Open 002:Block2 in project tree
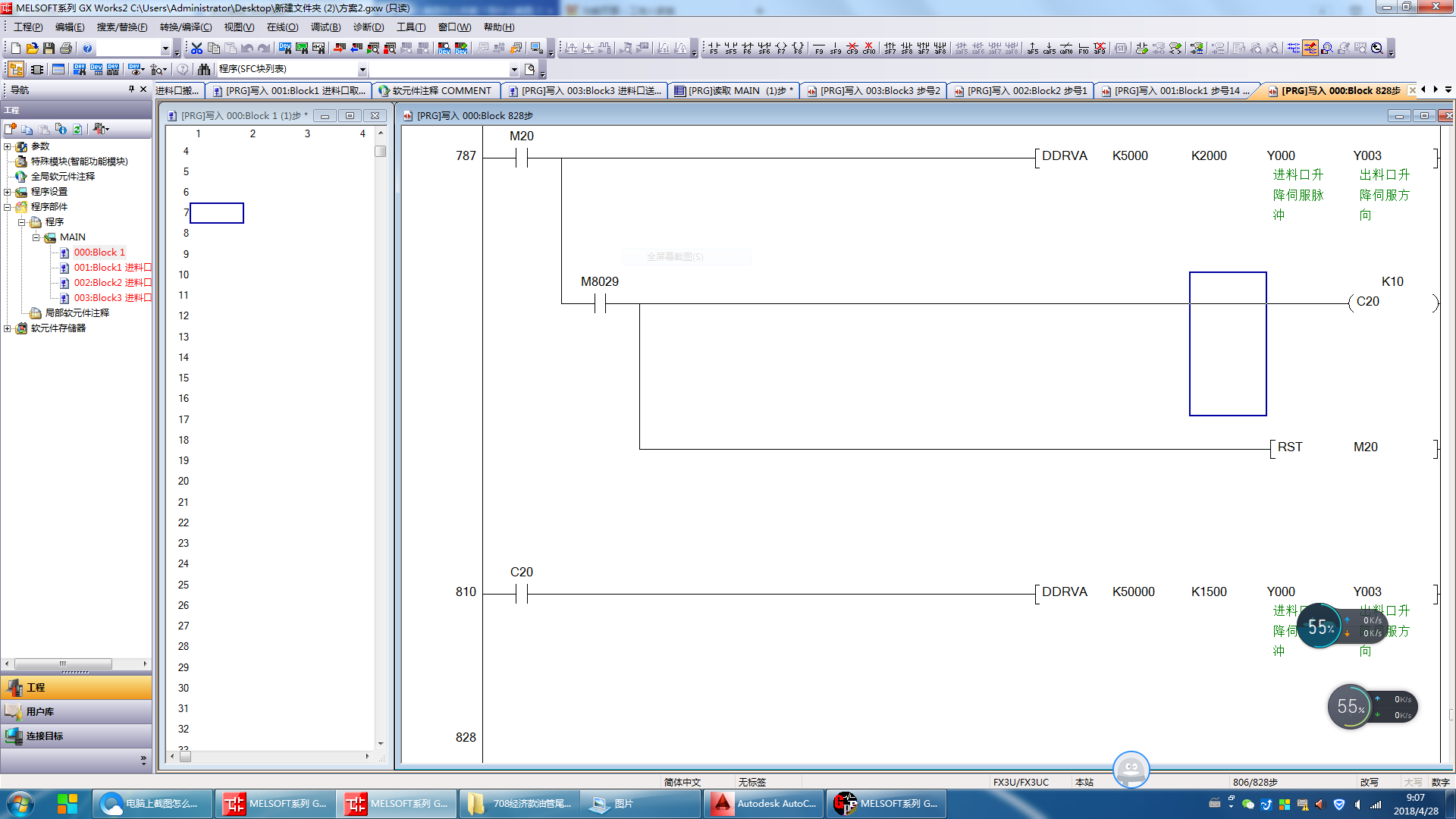Image resolution: width=1456 pixels, height=819 pixels. (97, 283)
